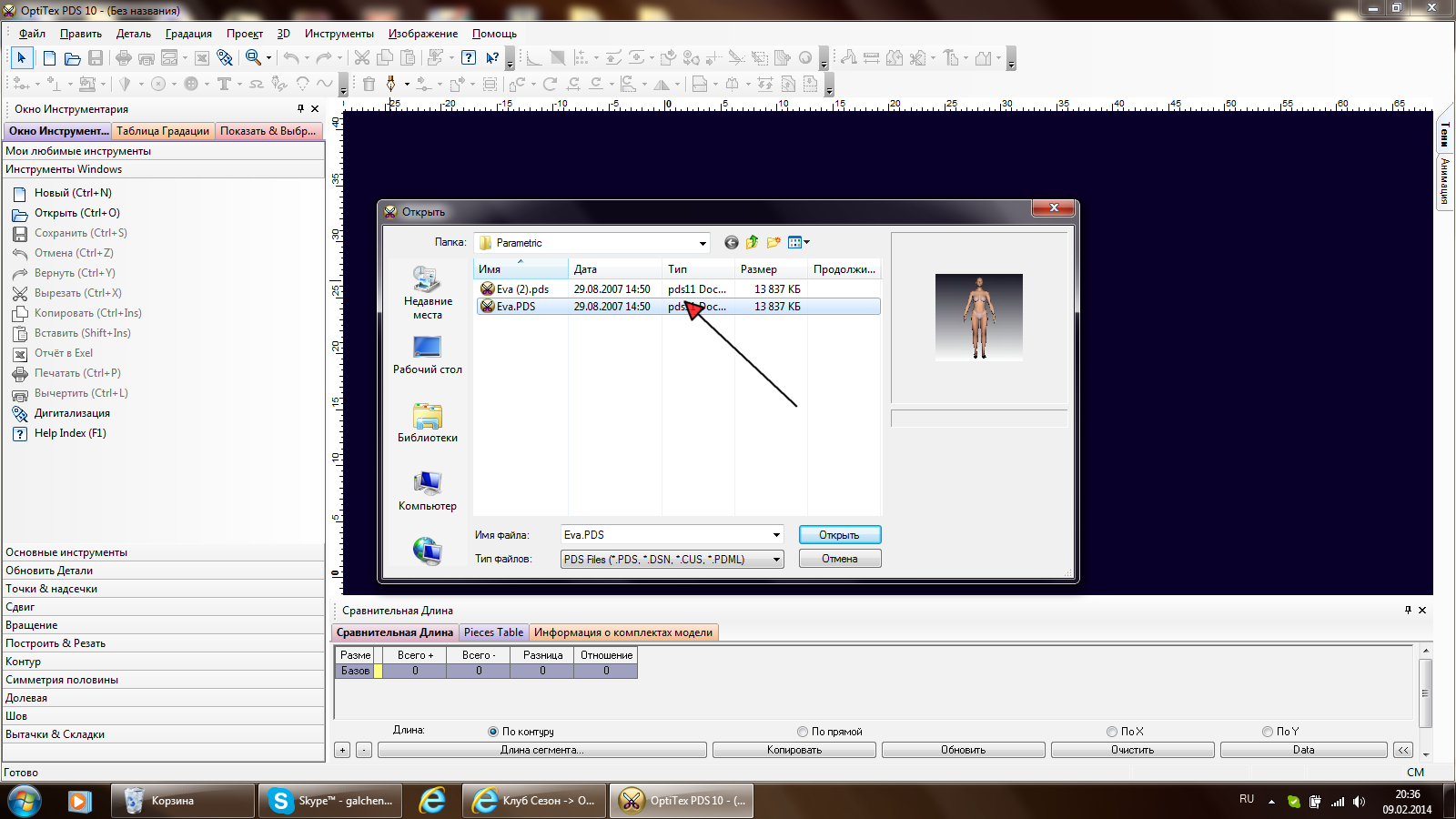
Task: Click the Computer location (Компьютер)
Action: coord(427,491)
